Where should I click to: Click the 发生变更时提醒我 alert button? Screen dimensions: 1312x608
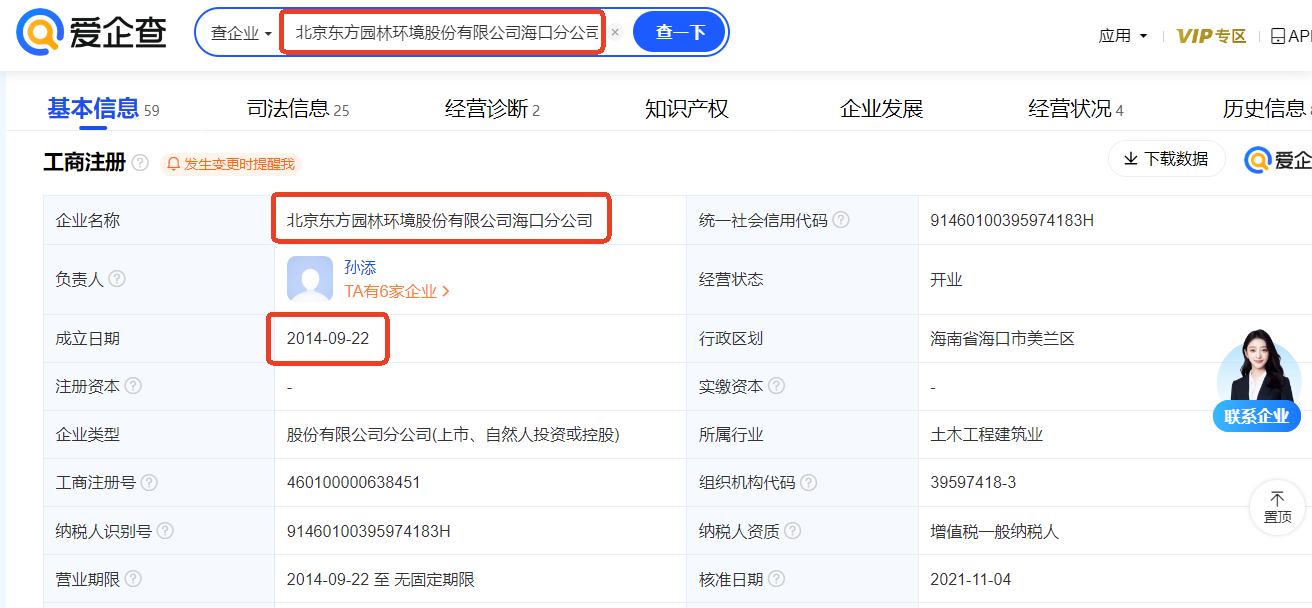click(230, 164)
